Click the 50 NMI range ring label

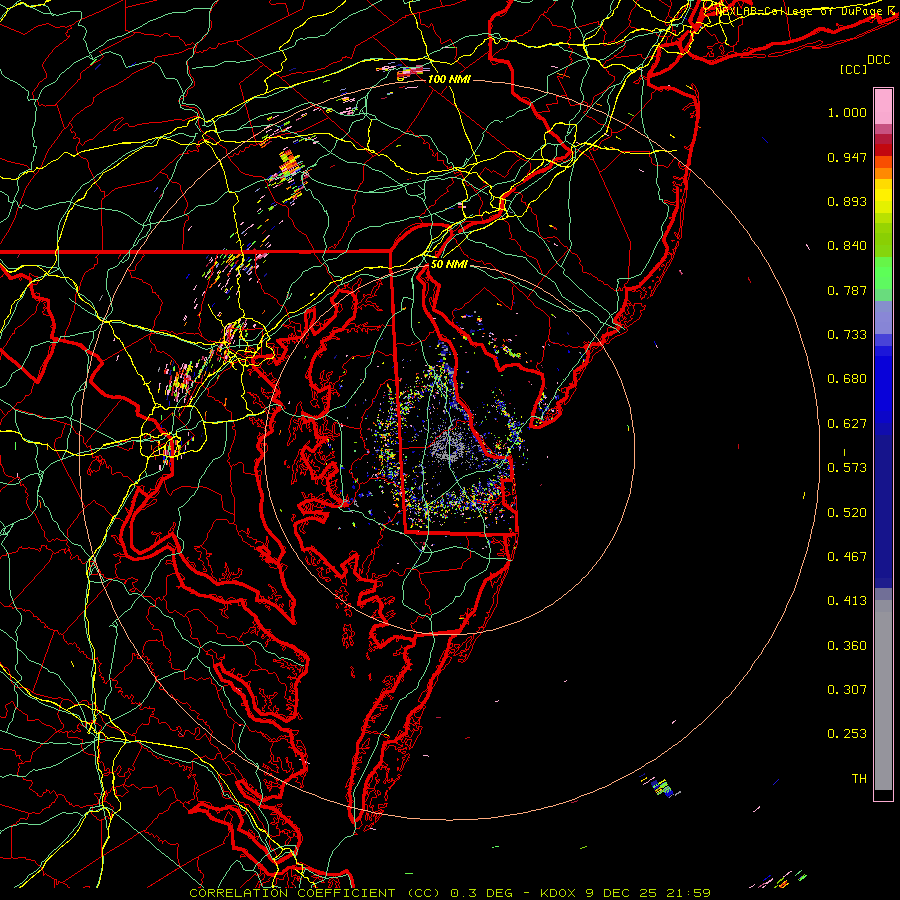pyautogui.click(x=449, y=265)
